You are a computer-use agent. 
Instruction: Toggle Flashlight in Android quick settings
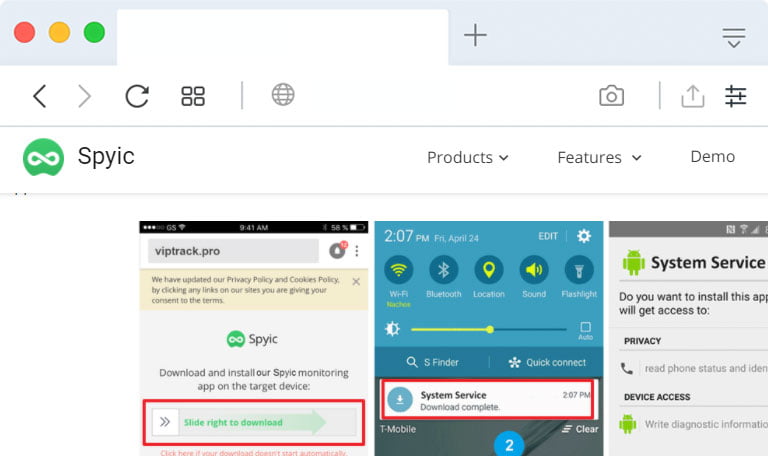coord(579,270)
